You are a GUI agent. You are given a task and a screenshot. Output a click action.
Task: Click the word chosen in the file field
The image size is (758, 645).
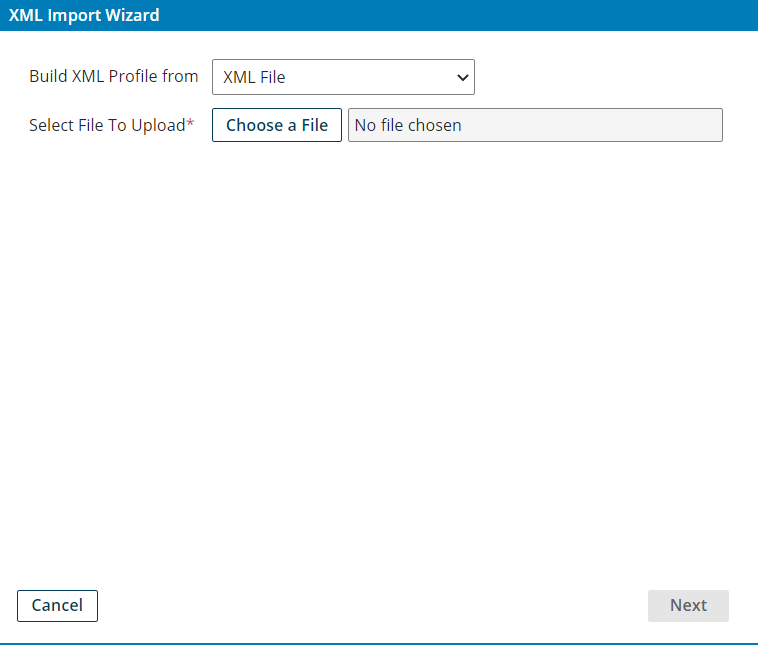tap(435, 125)
